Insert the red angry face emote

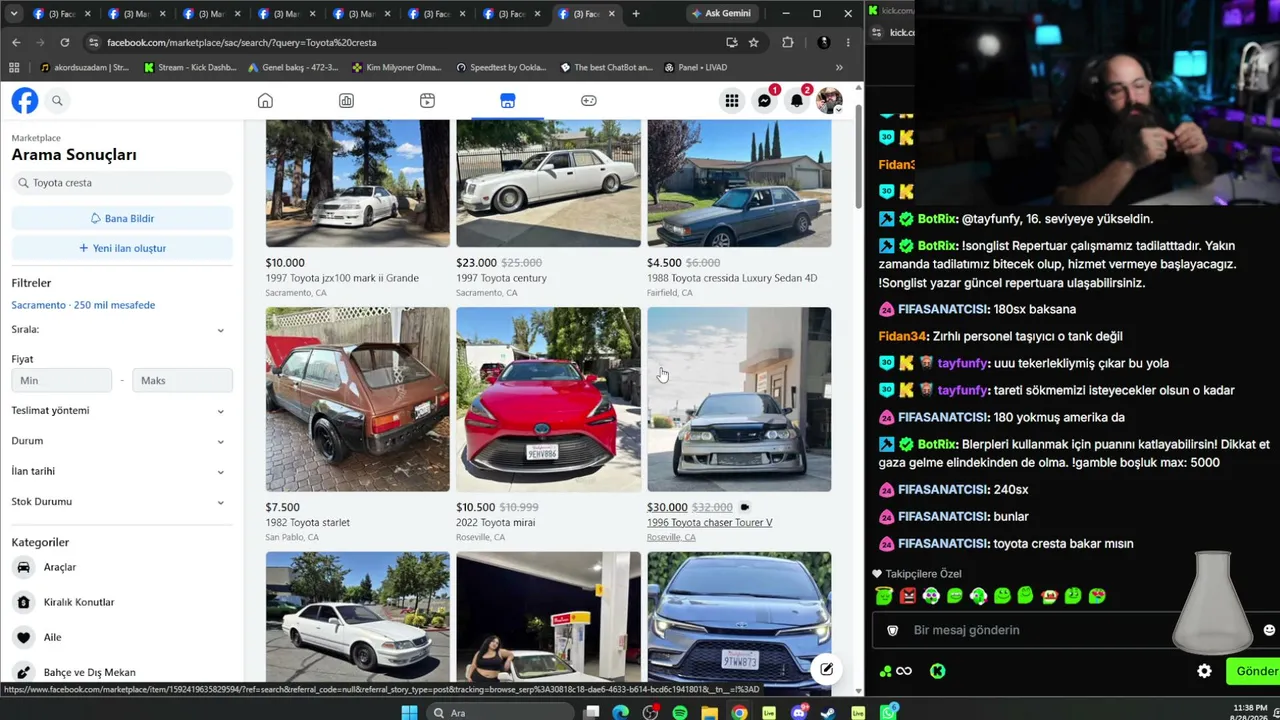908,596
